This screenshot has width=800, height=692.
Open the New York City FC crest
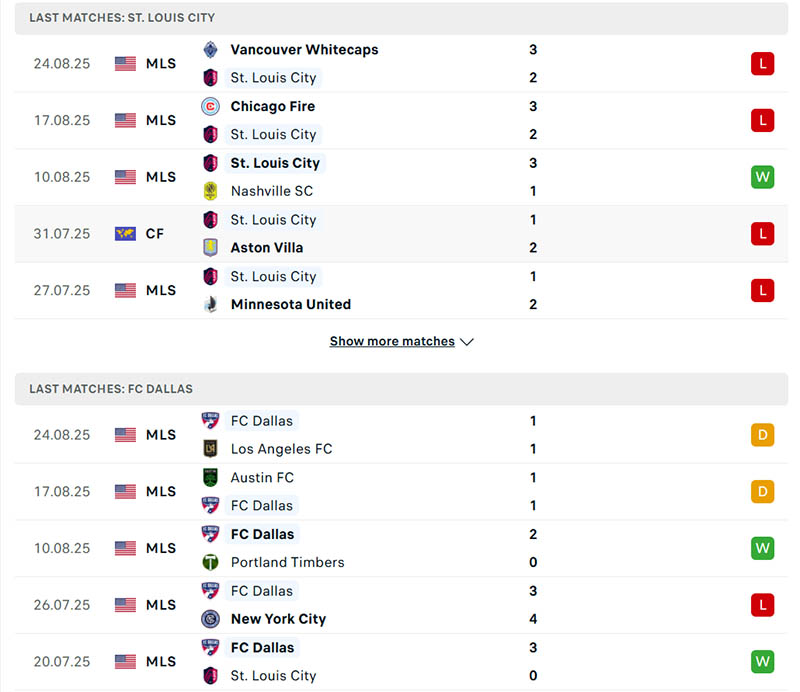point(211,619)
